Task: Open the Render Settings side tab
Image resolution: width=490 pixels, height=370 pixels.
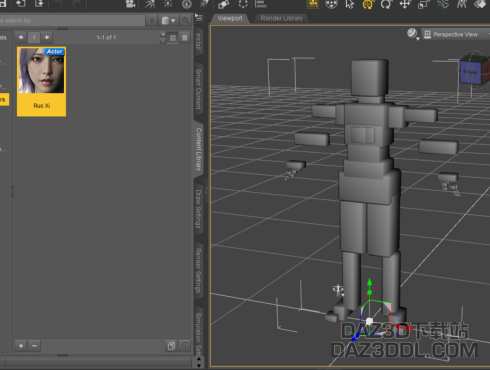Action: tap(198, 270)
